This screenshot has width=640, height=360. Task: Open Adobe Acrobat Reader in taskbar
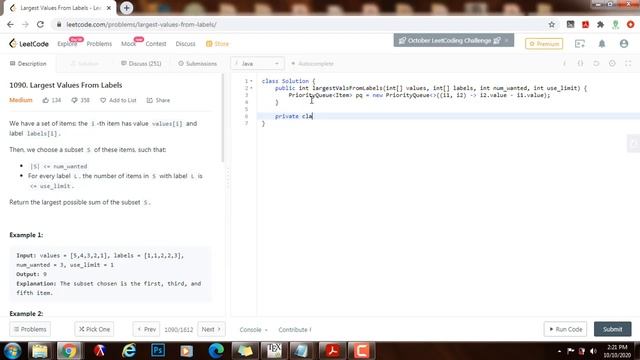click(332, 351)
